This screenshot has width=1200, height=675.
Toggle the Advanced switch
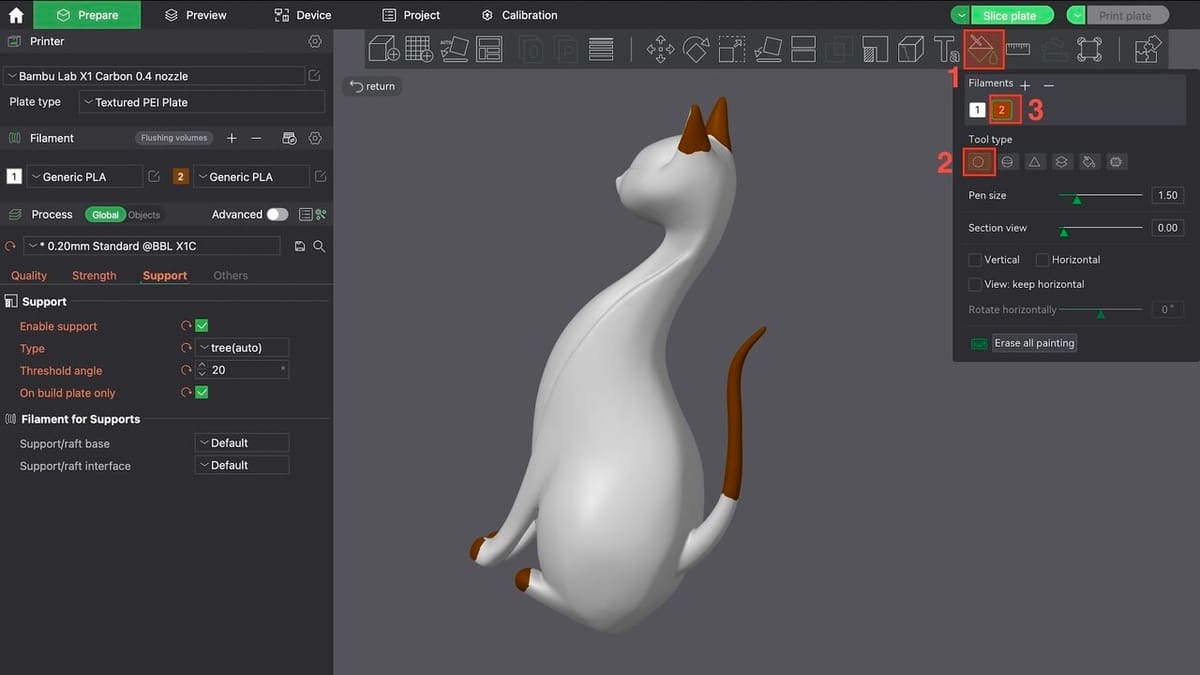point(277,214)
